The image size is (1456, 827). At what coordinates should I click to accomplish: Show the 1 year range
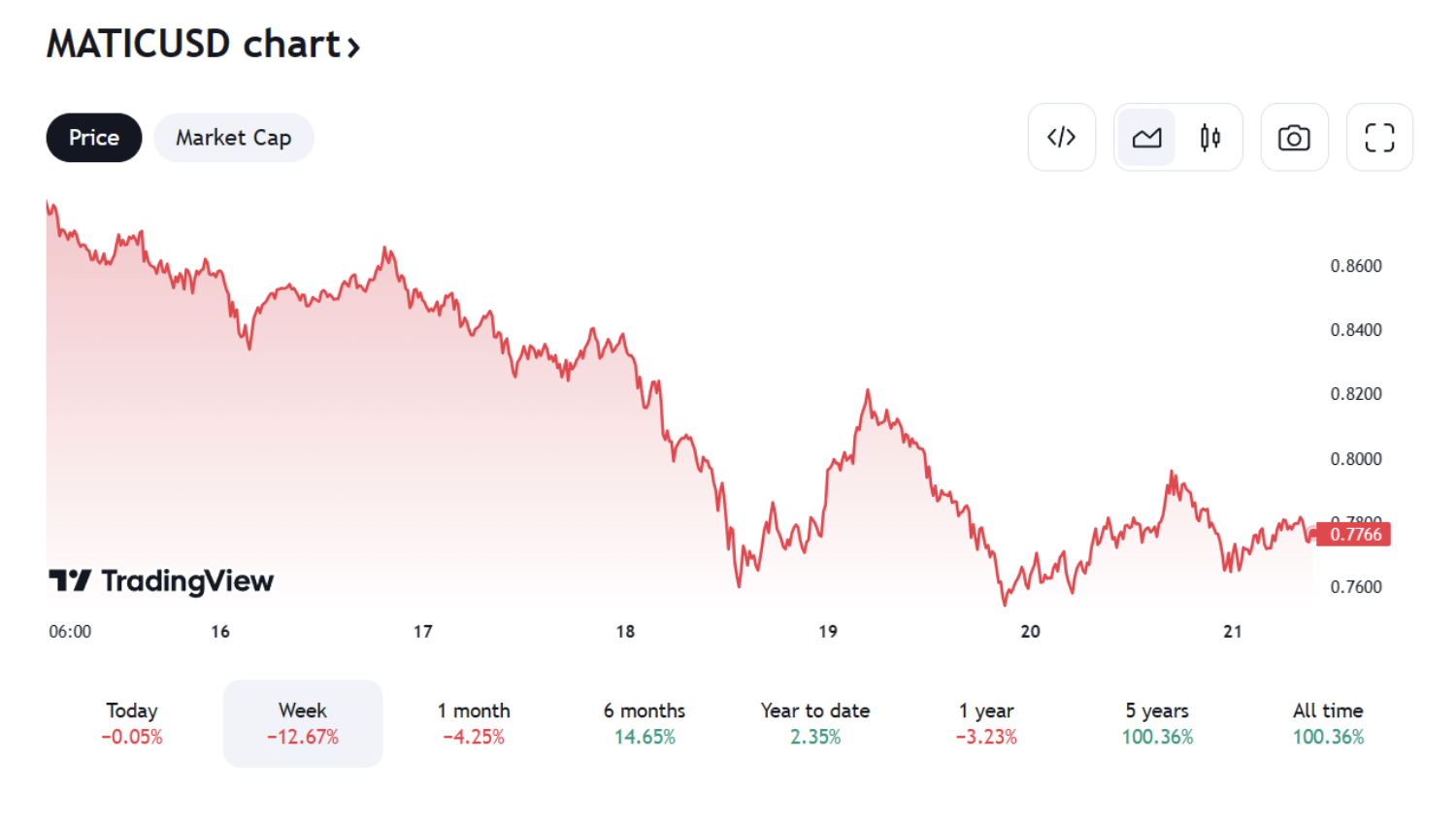(986, 723)
